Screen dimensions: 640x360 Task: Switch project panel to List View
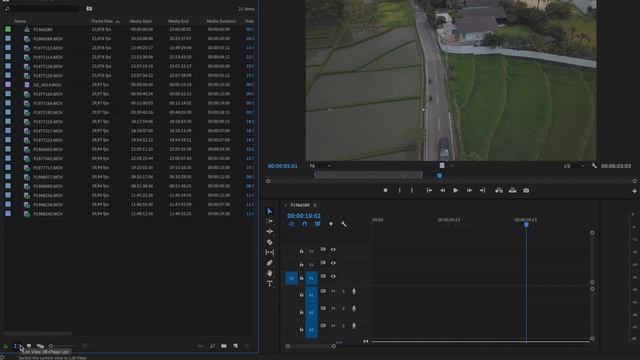17,346
